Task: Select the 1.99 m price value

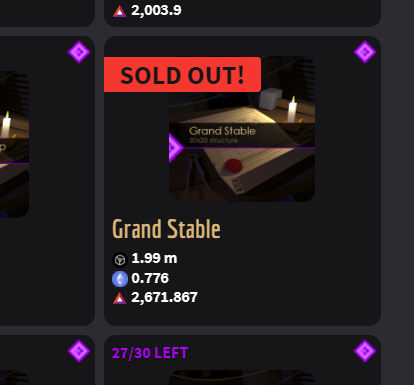Action: (x=154, y=258)
